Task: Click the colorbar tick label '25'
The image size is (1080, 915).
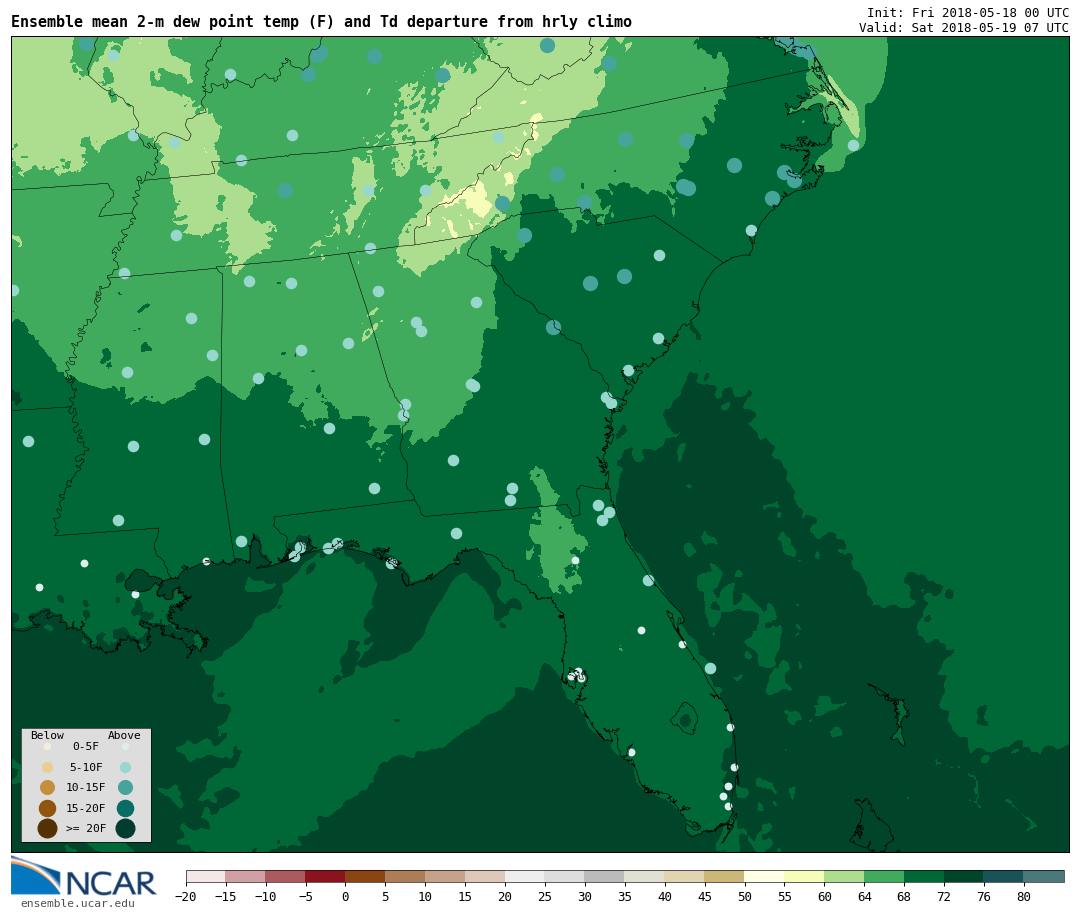Action: tap(545, 896)
